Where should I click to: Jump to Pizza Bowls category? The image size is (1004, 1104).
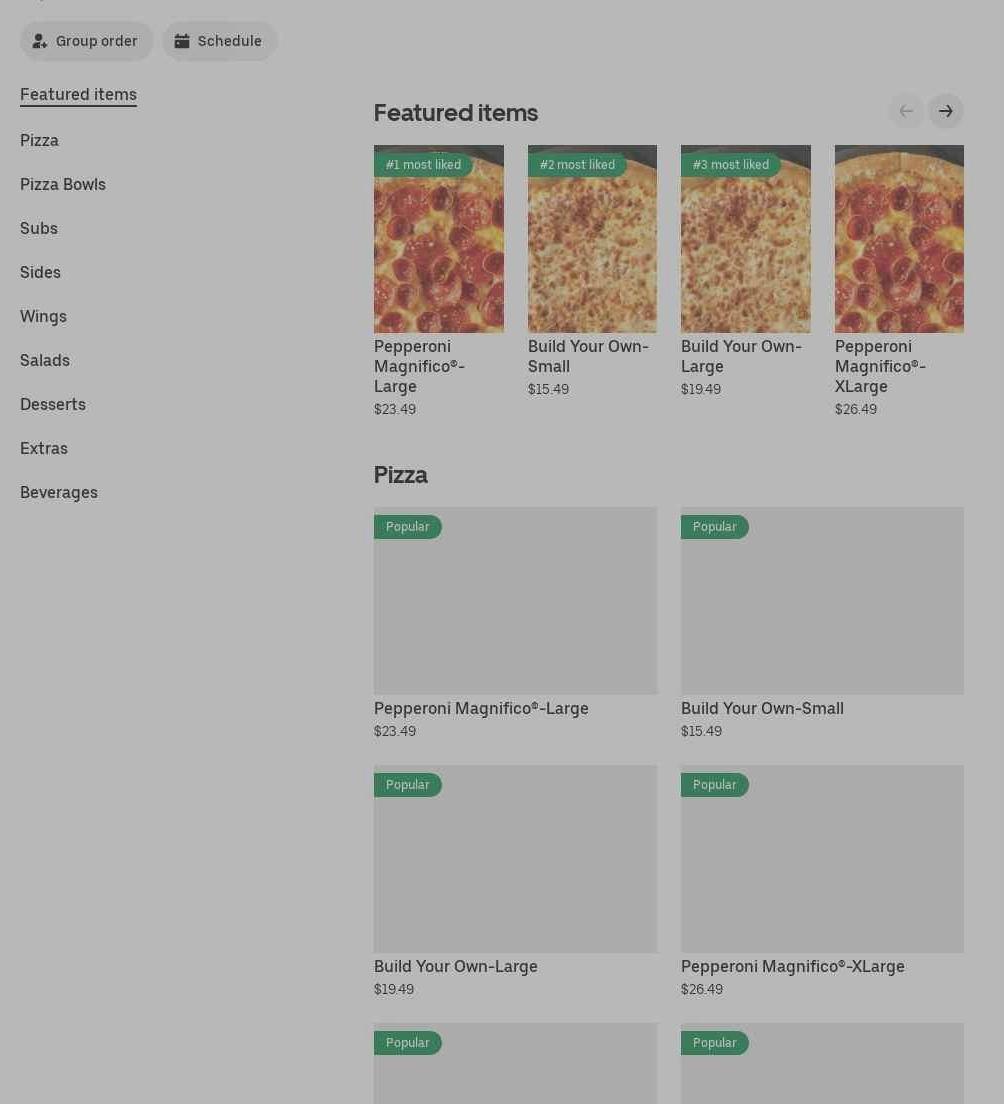tap(63, 185)
